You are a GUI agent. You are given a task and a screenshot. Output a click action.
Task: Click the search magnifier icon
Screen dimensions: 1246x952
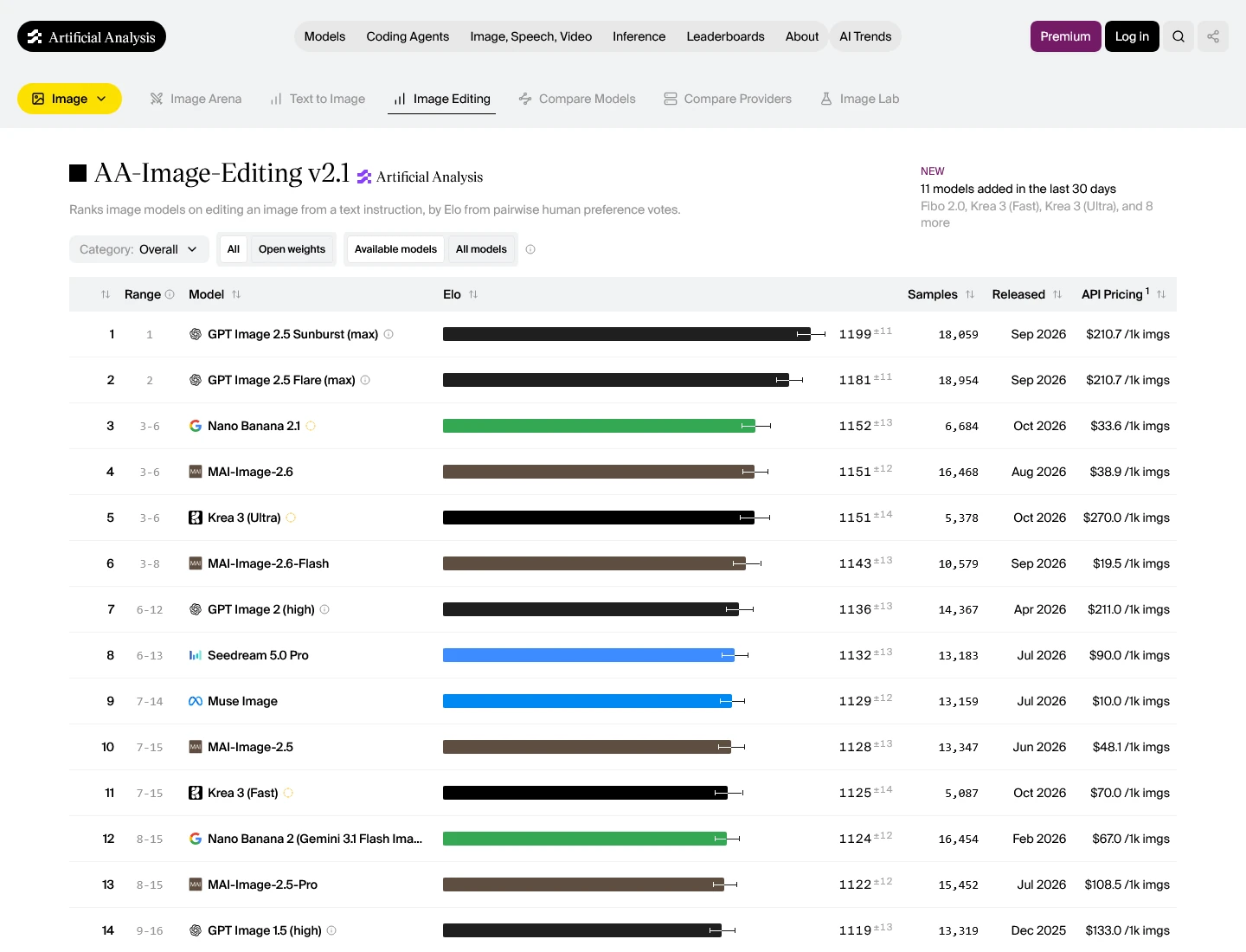[x=1179, y=36]
